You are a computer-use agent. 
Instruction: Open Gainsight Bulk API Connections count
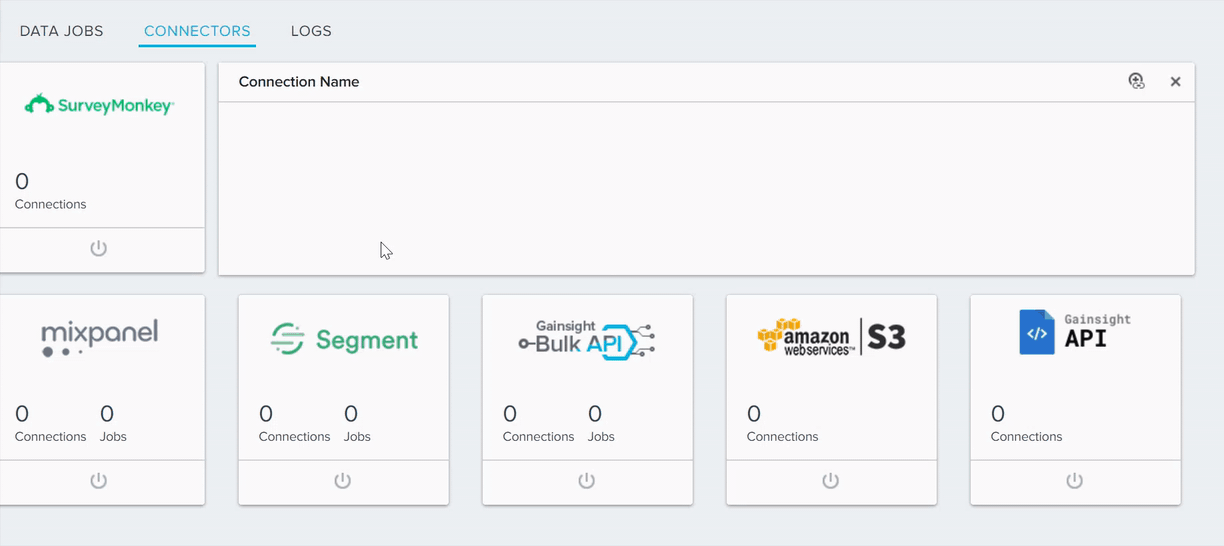[538, 424]
